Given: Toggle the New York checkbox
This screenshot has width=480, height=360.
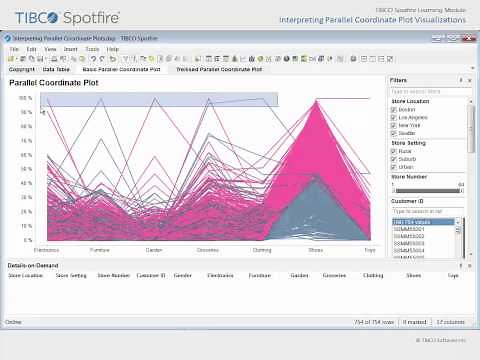Looking at the screenshot, I should coord(394,126).
